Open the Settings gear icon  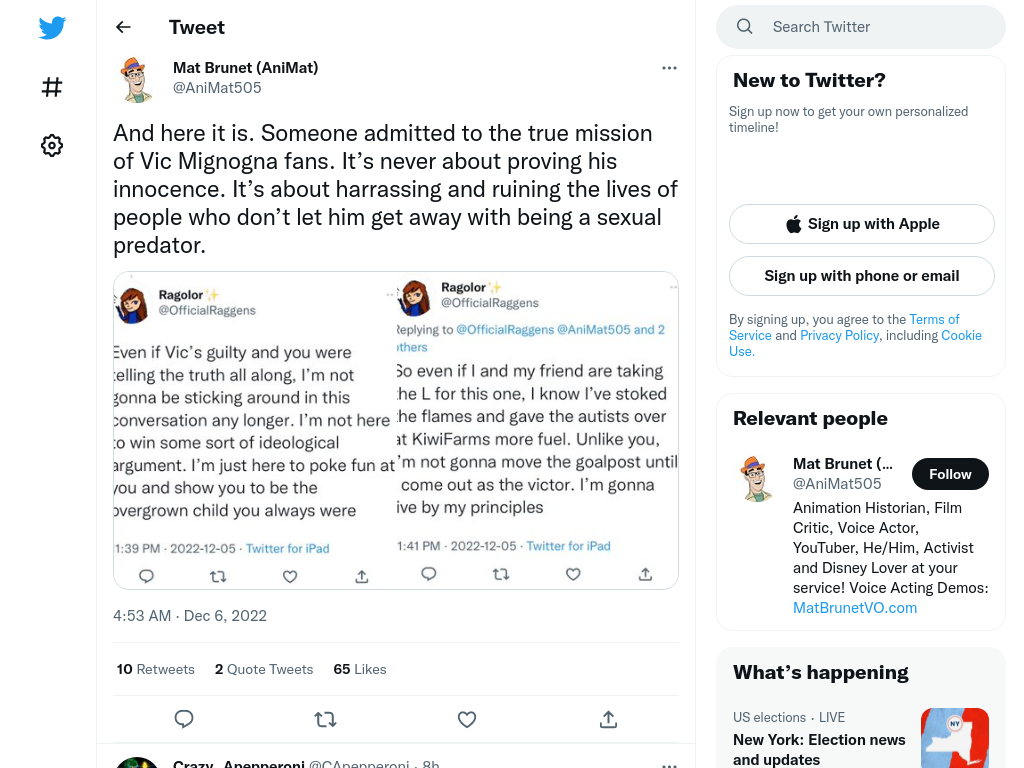tap(52, 145)
